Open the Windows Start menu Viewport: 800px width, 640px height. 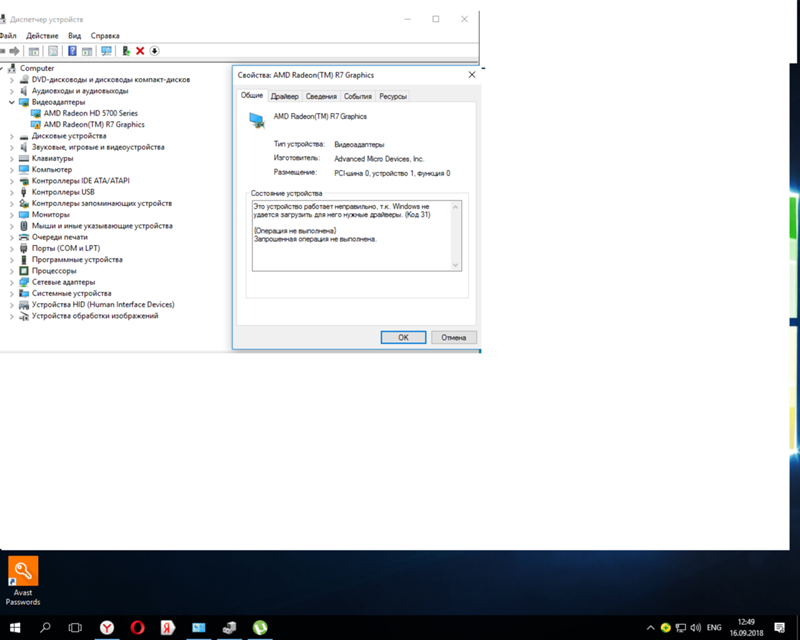[15, 627]
